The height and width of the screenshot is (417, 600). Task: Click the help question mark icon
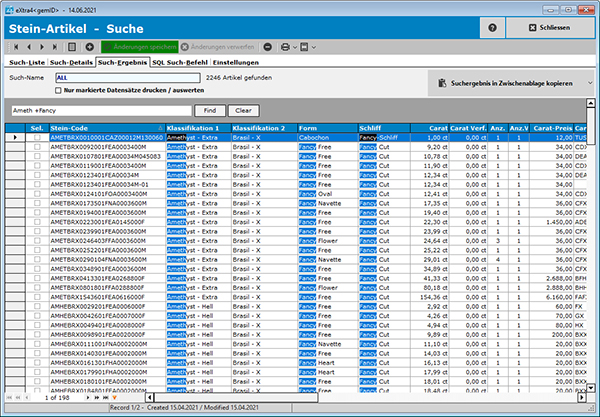pyautogui.click(x=492, y=28)
